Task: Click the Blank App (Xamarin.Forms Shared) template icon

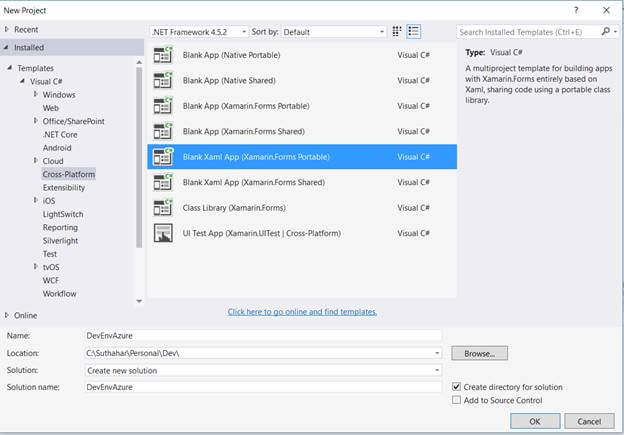Action: pos(163,131)
